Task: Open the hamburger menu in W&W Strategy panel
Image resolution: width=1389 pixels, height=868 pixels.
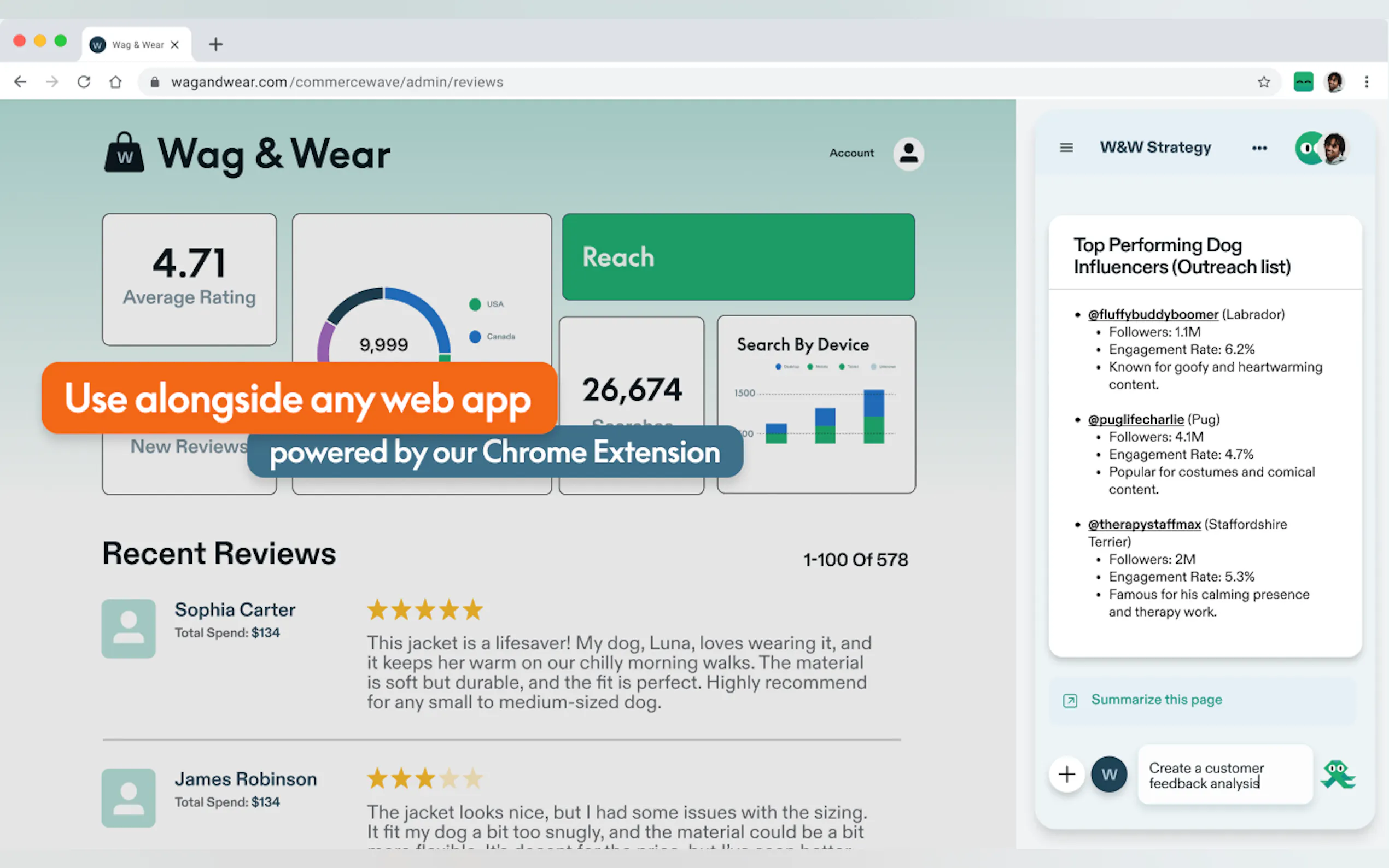Action: 1066,148
